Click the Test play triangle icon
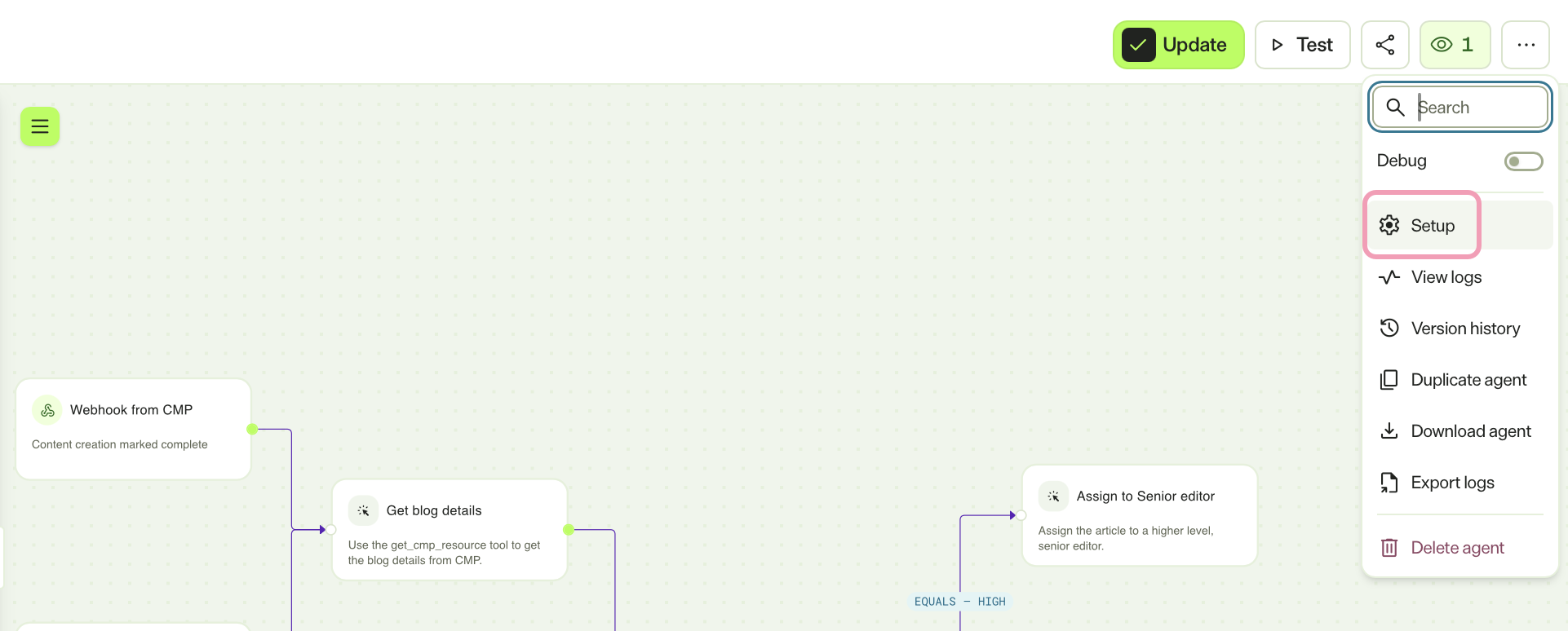The height and width of the screenshot is (631, 1568). click(x=1278, y=45)
